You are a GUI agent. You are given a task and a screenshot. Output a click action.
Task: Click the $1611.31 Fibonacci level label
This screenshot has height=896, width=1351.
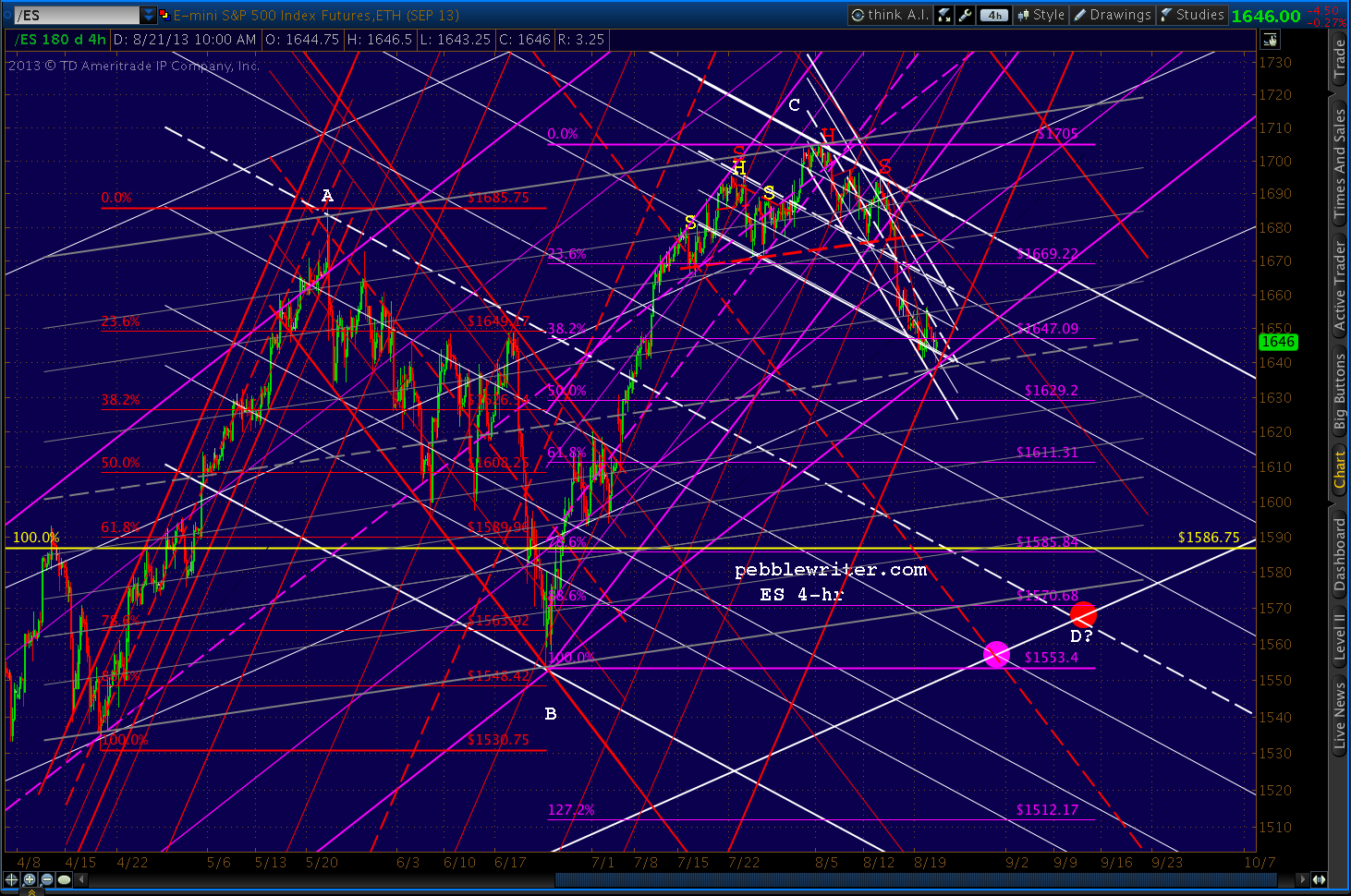(x=1047, y=452)
